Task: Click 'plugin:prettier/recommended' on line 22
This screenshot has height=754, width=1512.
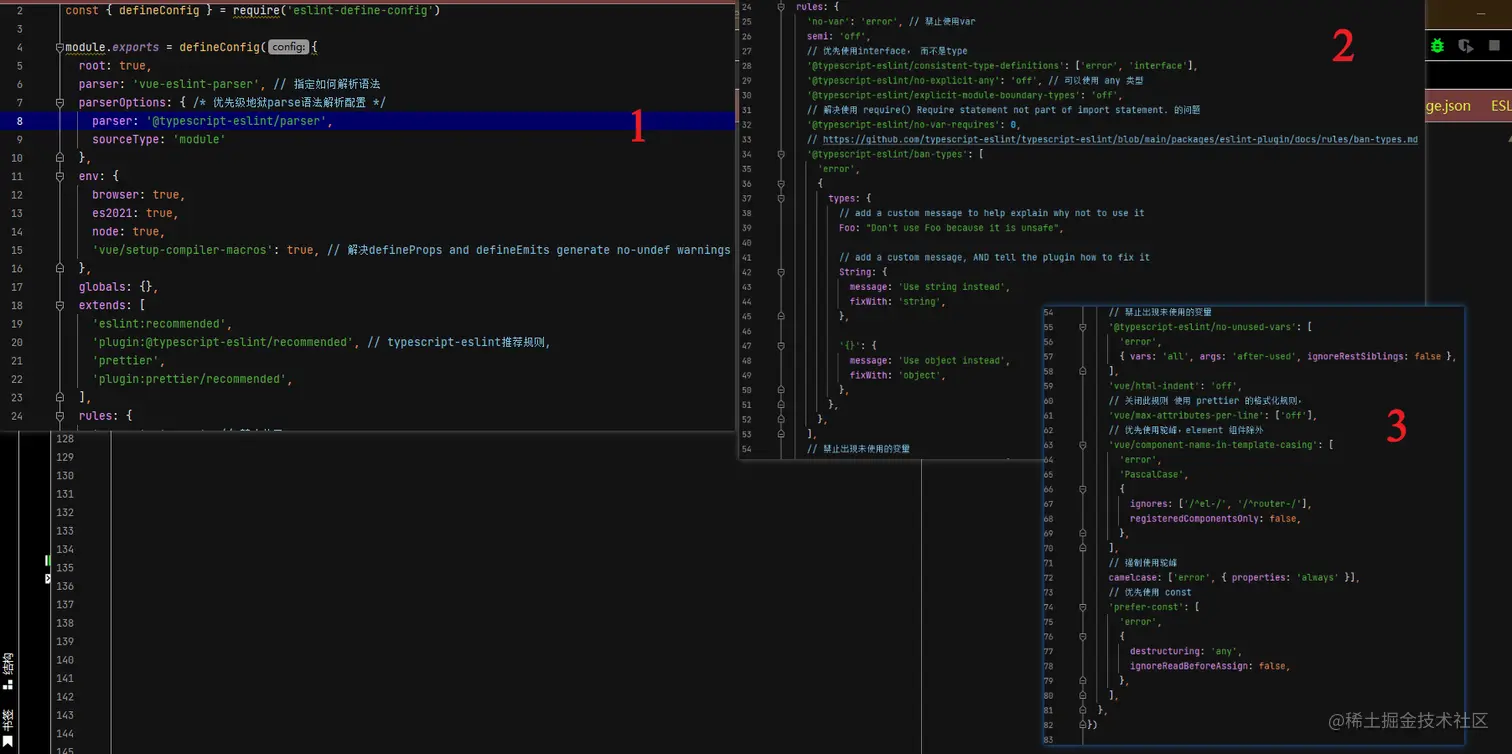Action: pyautogui.click(x=192, y=379)
